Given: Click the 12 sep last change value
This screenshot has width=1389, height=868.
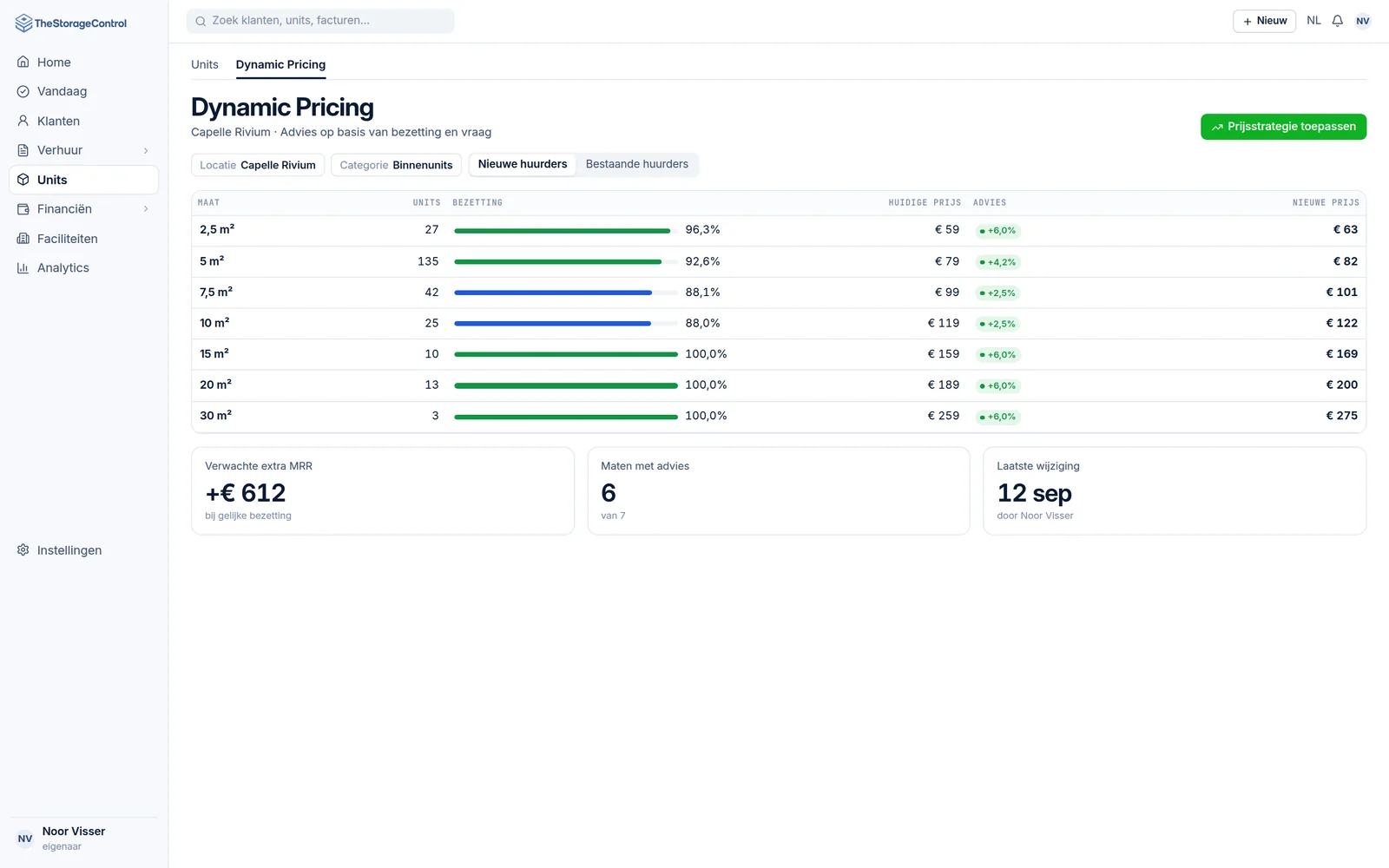Looking at the screenshot, I should [x=1034, y=493].
